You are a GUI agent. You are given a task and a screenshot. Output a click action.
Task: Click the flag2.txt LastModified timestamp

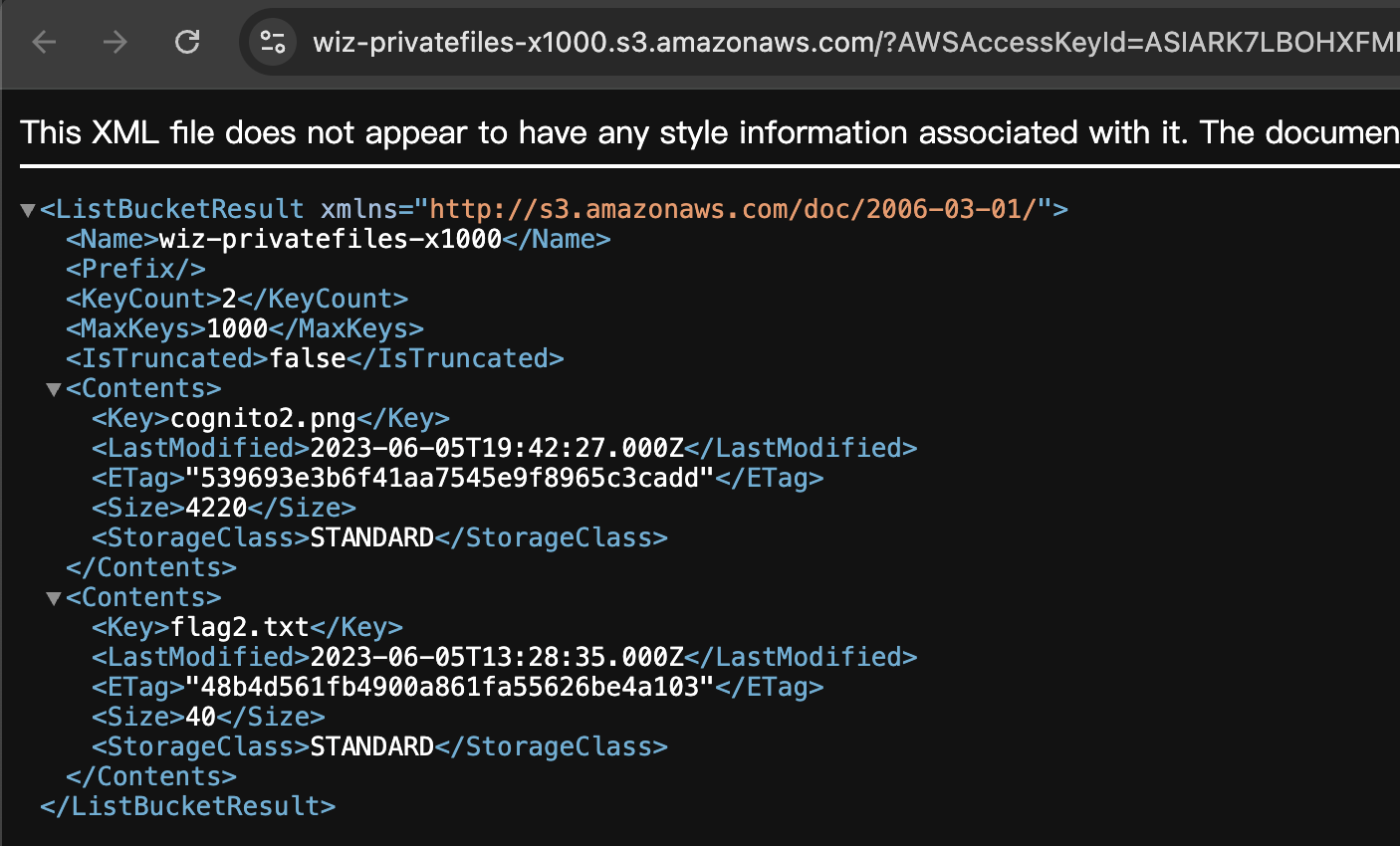click(497, 657)
